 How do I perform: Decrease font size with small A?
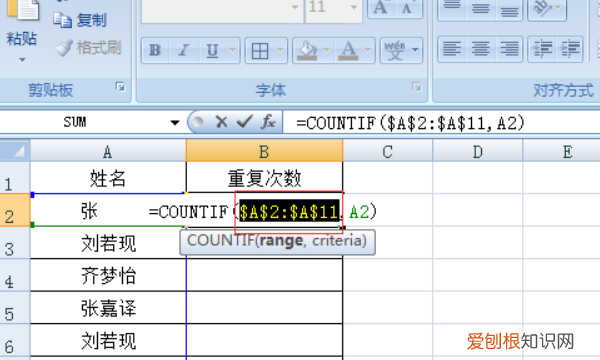click(408, 8)
